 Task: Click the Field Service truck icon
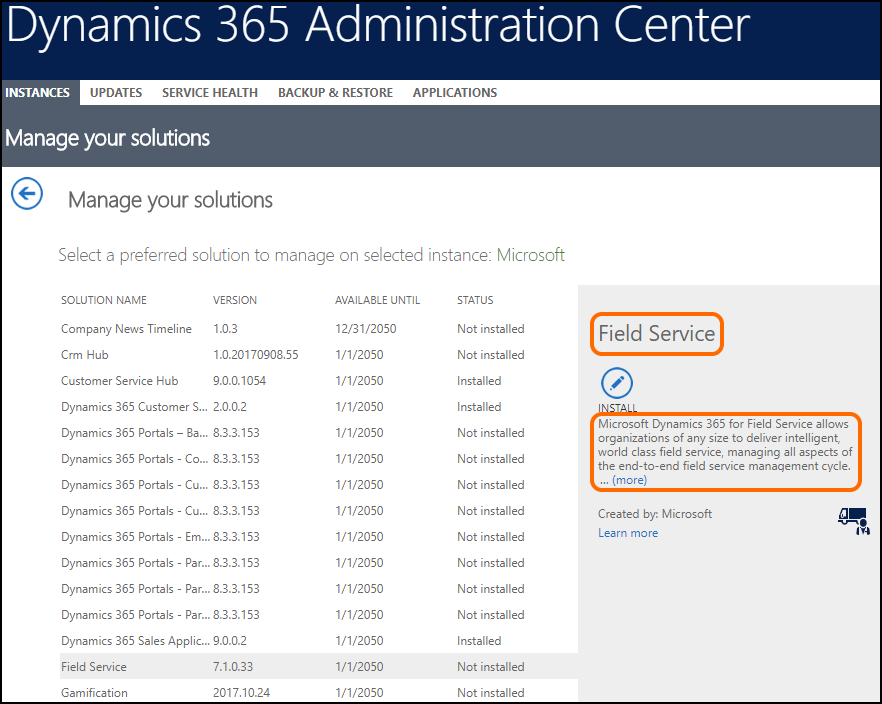coord(852,520)
